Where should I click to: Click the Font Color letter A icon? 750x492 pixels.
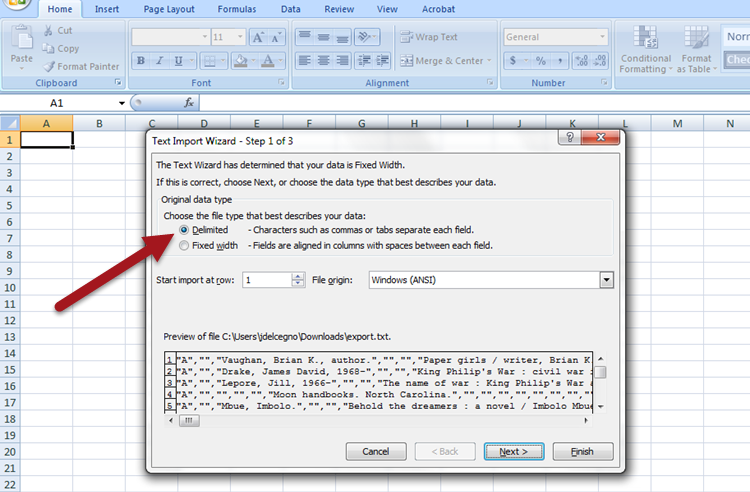coord(268,61)
